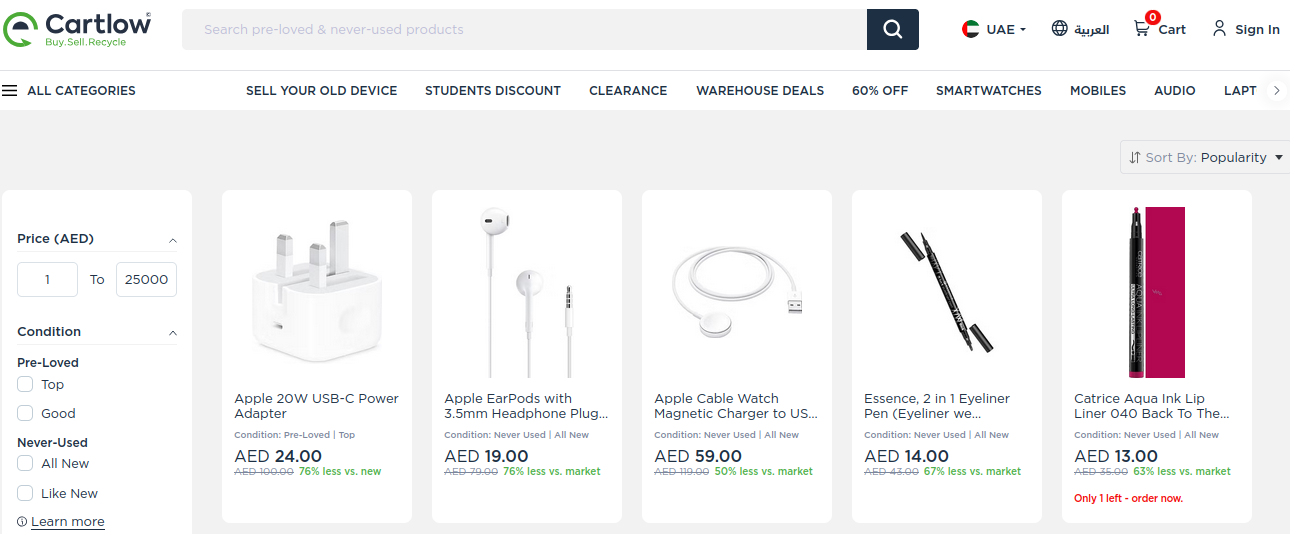1290x534 pixels.
Task: Collapse the Condition filter section
Action: (172, 333)
